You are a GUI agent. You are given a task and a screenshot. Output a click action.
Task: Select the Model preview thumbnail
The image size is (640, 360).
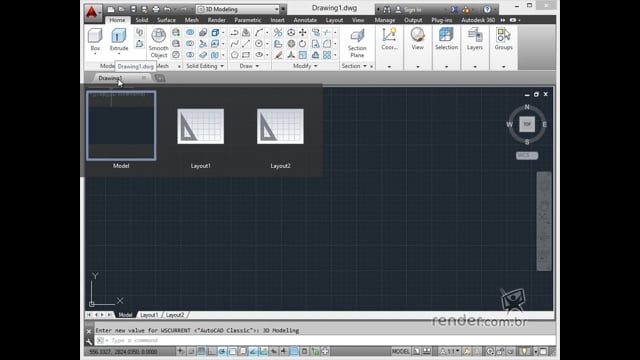tap(121, 125)
